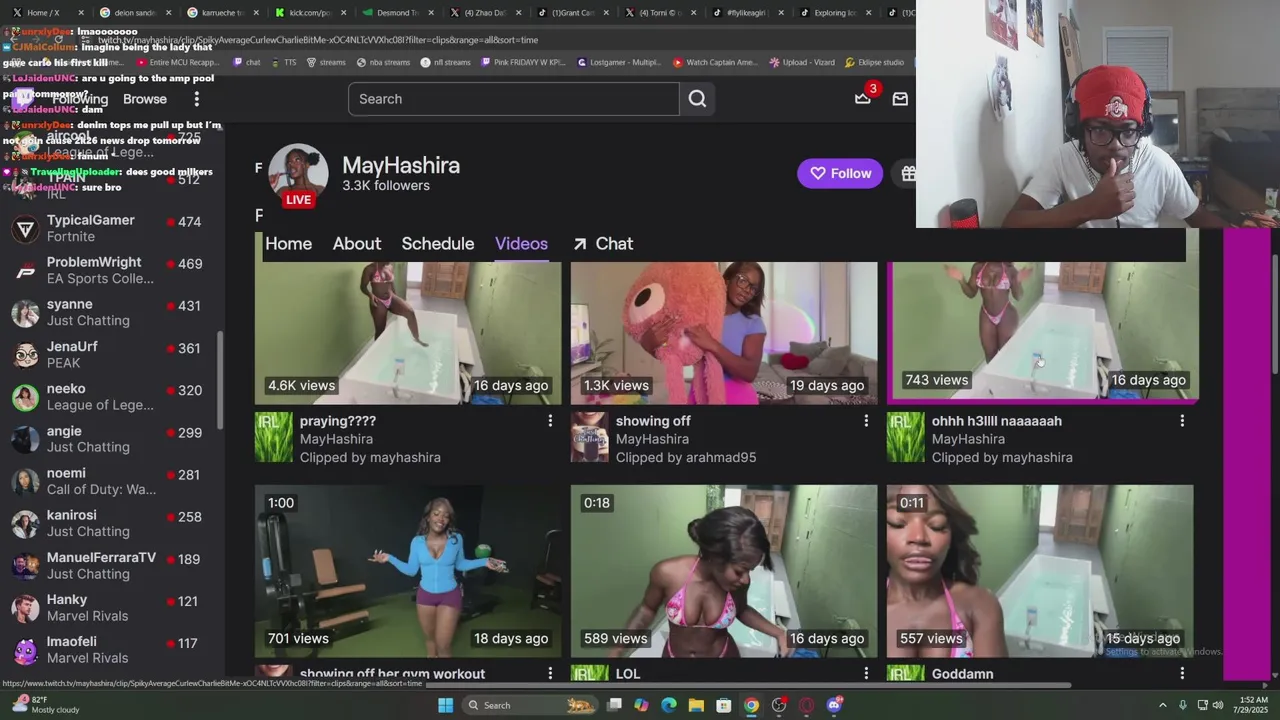Open Prime loot crown notifications icon
Viewport: 1280px width, 720px height.
point(863,98)
